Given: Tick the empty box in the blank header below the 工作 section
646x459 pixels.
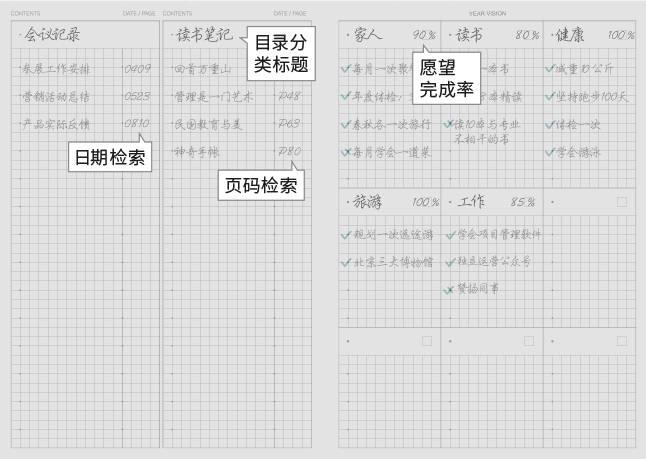Looking at the screenshot, I should (529, 341).
